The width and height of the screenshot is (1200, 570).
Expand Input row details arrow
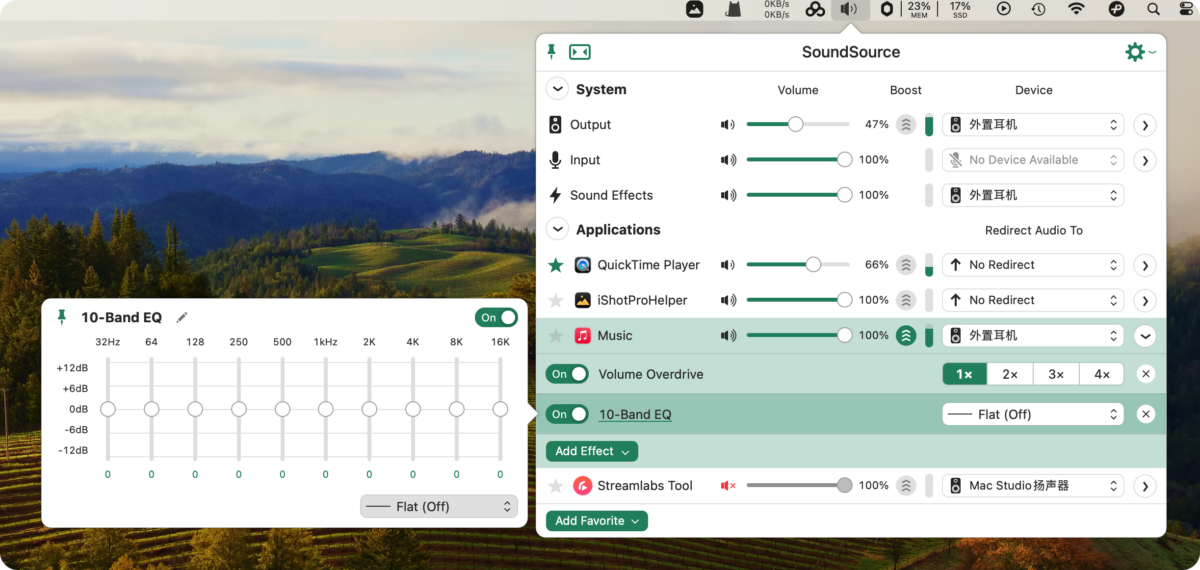coord(1145,160)
